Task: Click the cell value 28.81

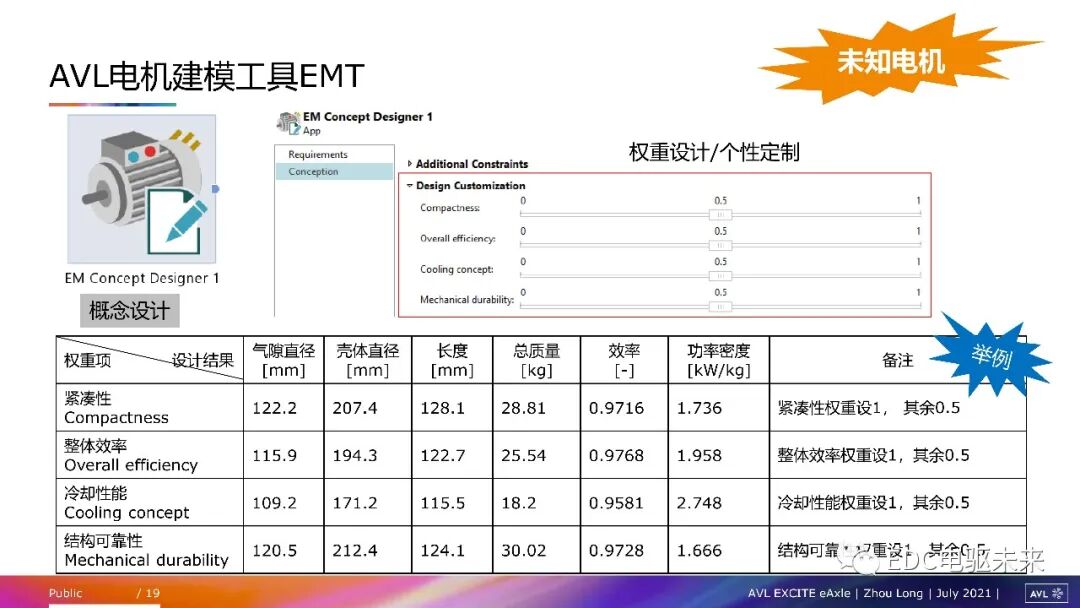Action: [523, 408]
